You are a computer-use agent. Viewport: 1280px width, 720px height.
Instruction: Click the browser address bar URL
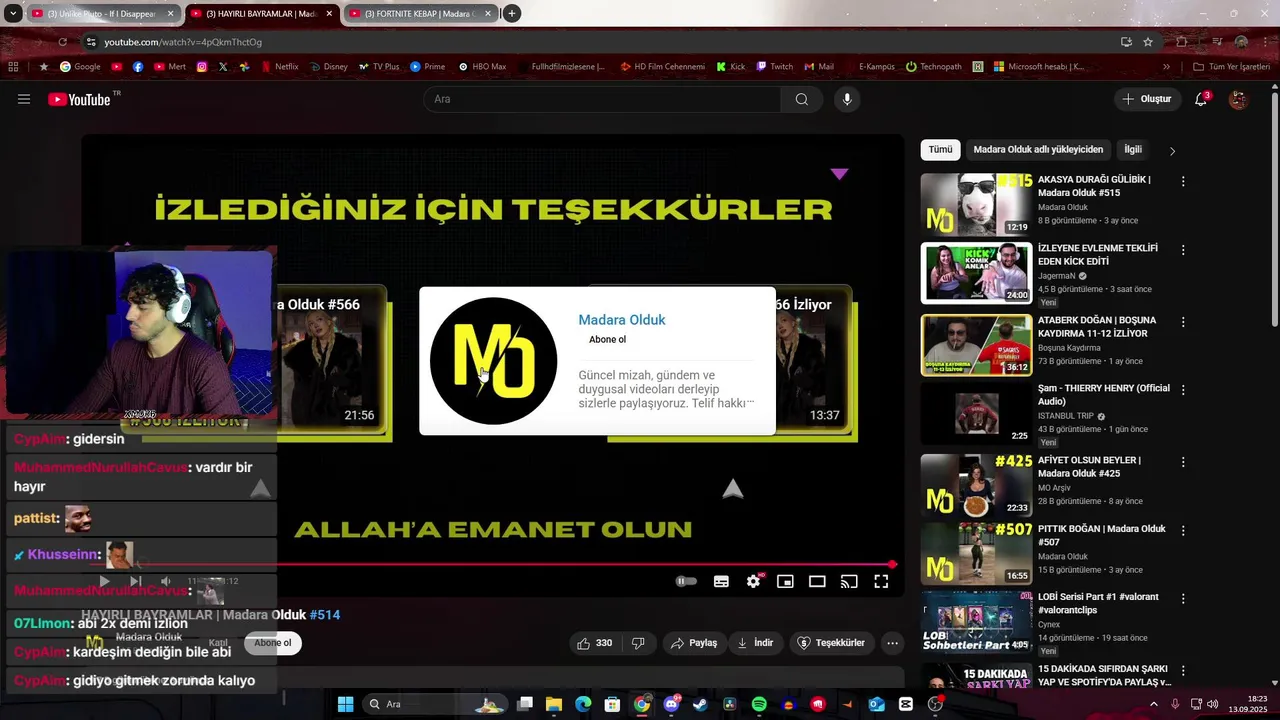183,42
